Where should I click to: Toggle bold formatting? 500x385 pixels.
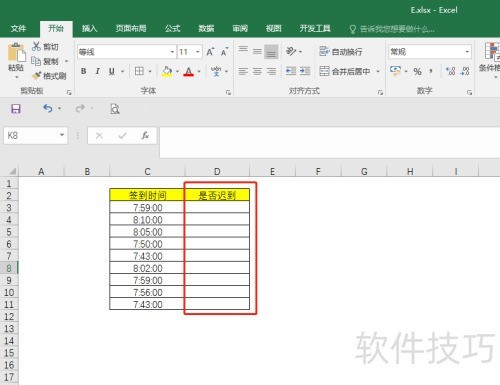point(83,71)
